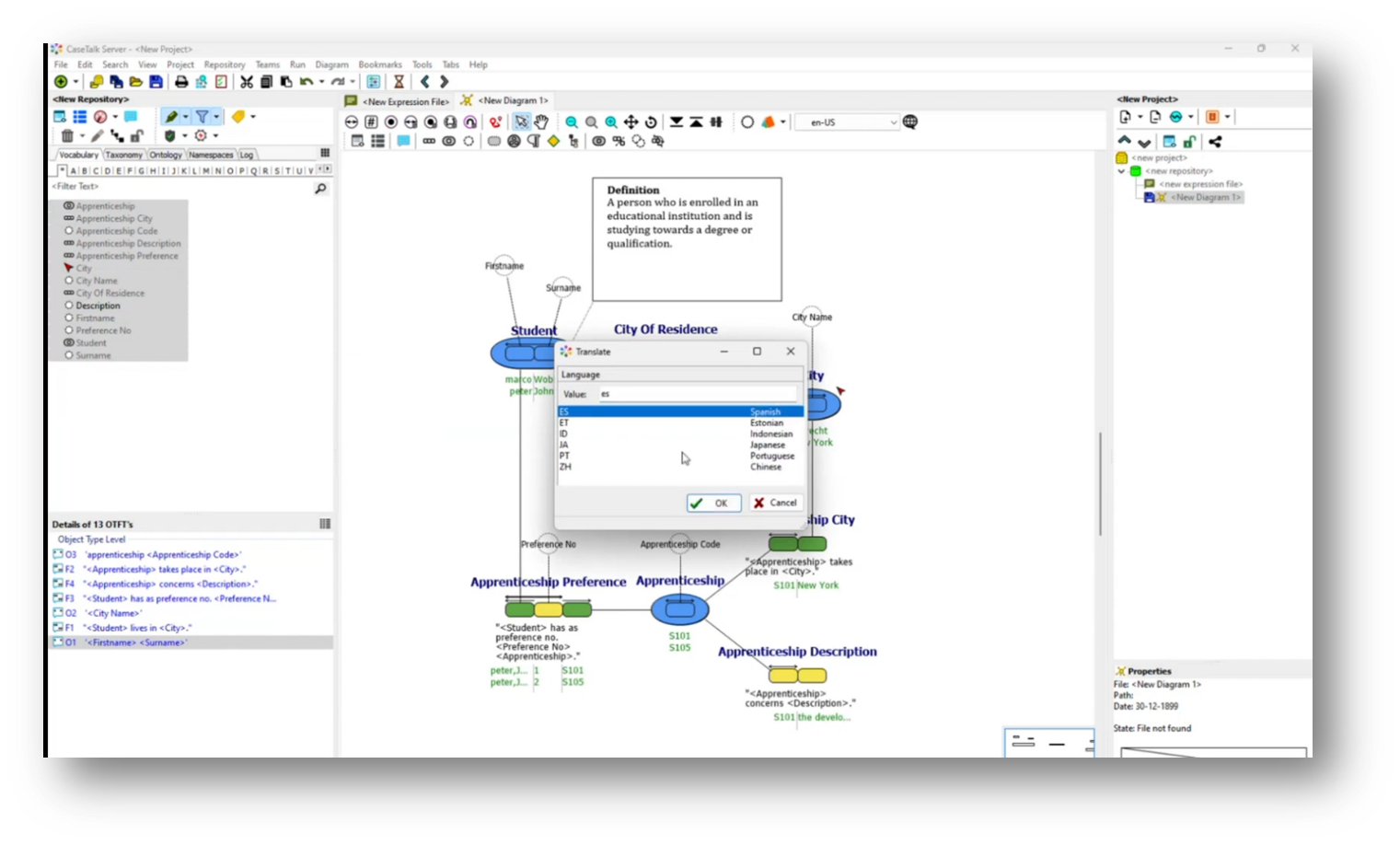1400x845 pixels.
Task: Click the trash delete icon in repository panel
Action: [x=67, y=135]
